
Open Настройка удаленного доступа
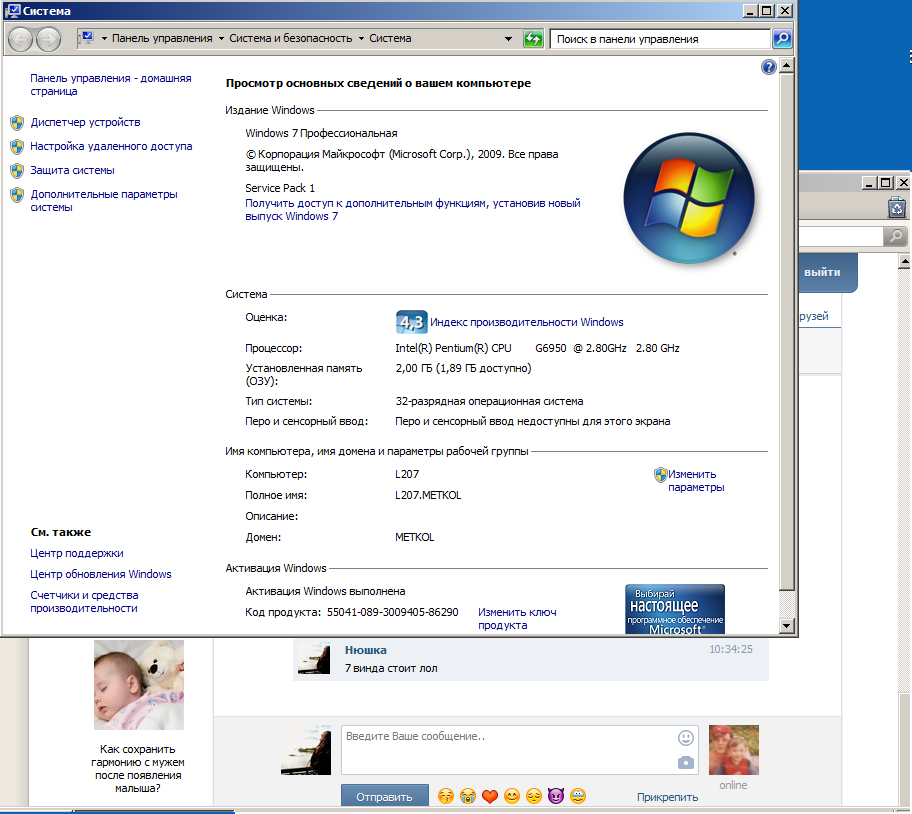[111, 147]
